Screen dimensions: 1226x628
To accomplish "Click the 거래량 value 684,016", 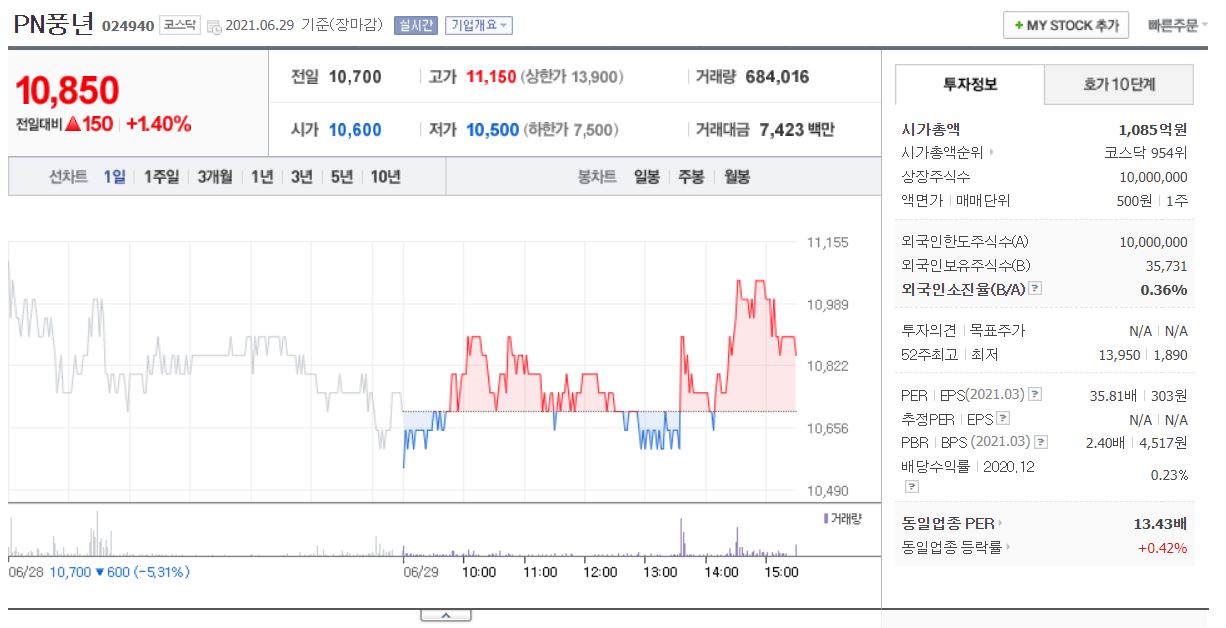I will (x=777, y=77).
